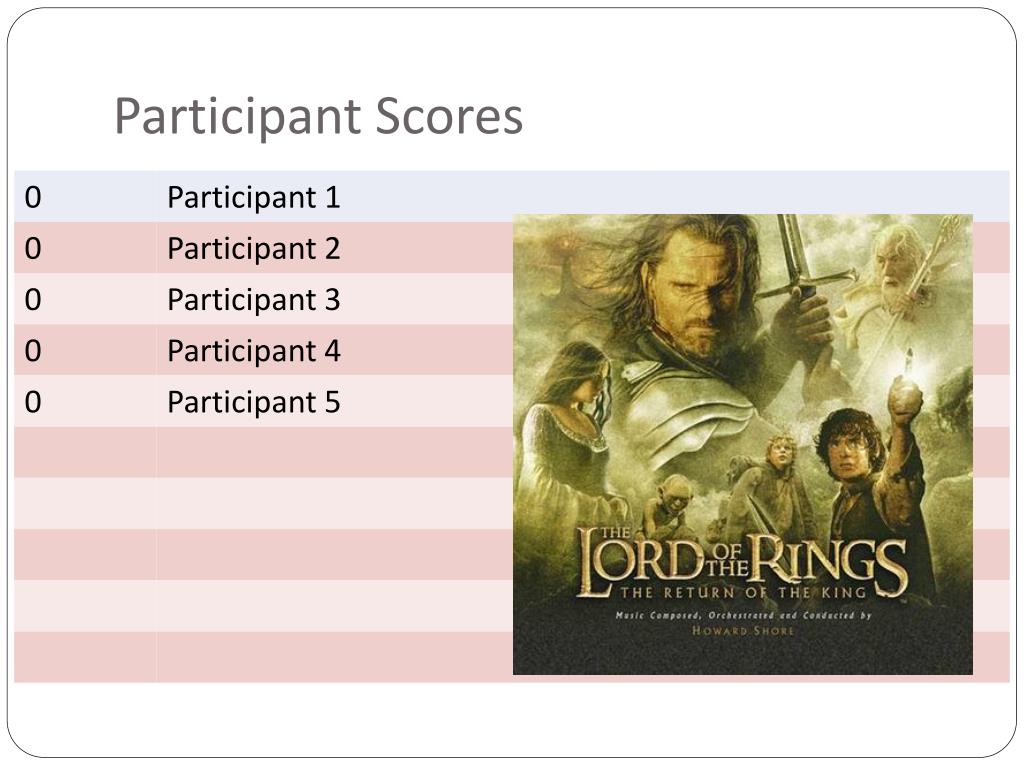
Task: Click the first empty score cell below Participant 5
Action: coord(85,453)
